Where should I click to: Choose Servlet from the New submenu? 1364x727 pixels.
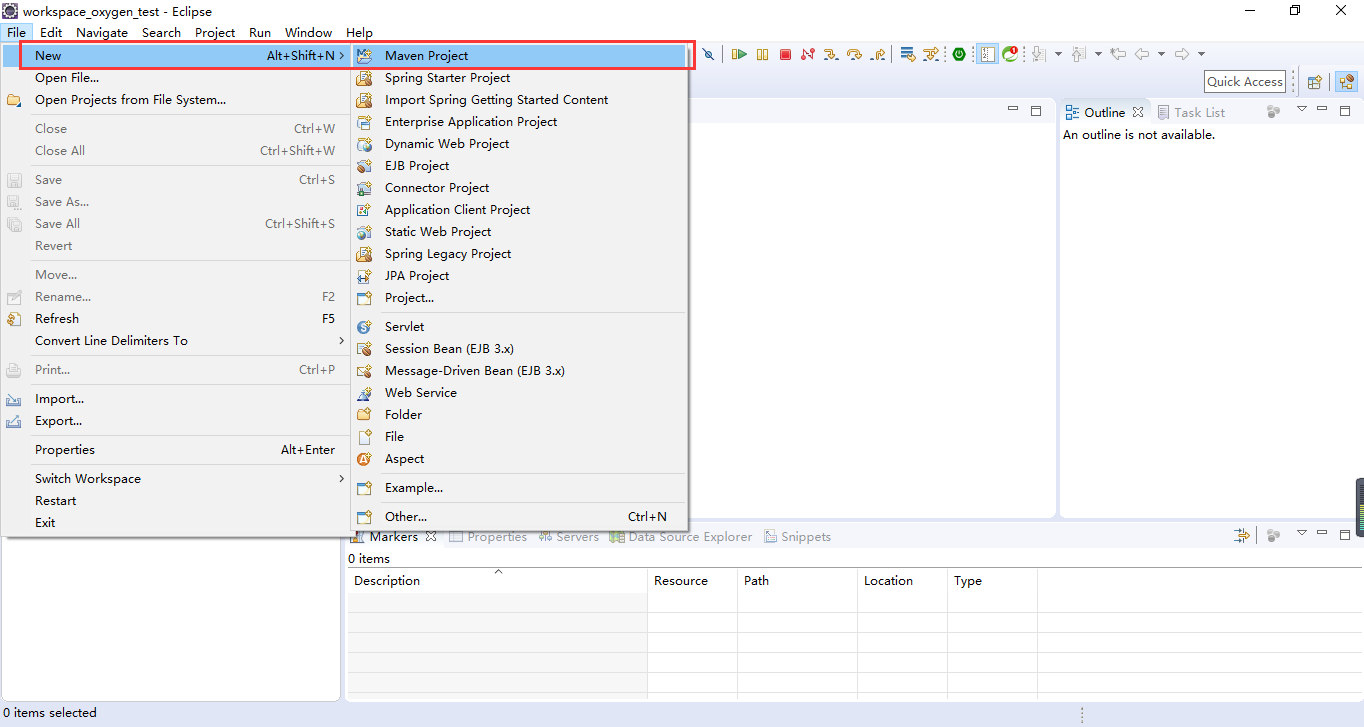point(519,326)
